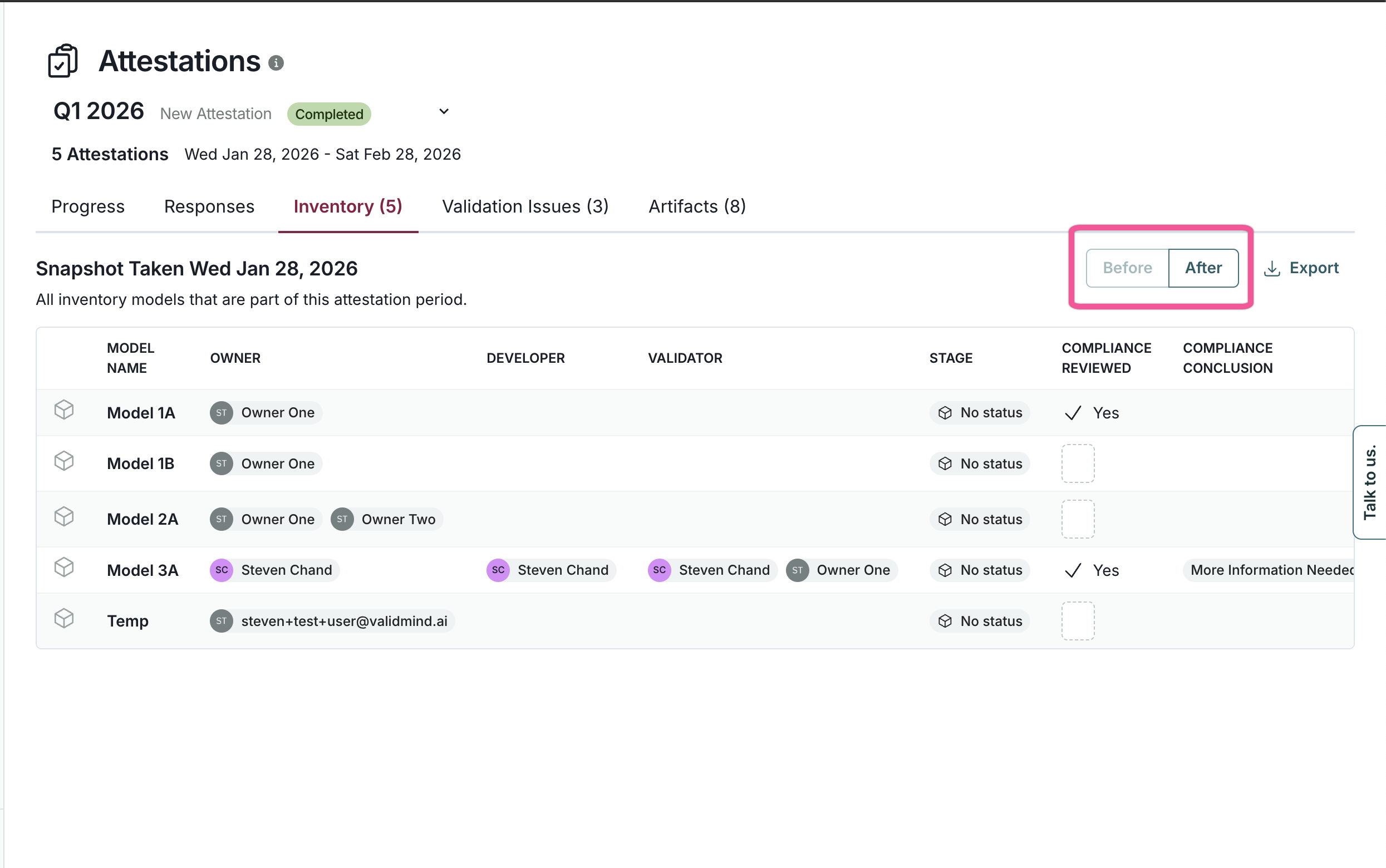This screenshot has height=868, width=1386.
Task: Switch to the Artifacts (8) tab
Action: point(697,206)
